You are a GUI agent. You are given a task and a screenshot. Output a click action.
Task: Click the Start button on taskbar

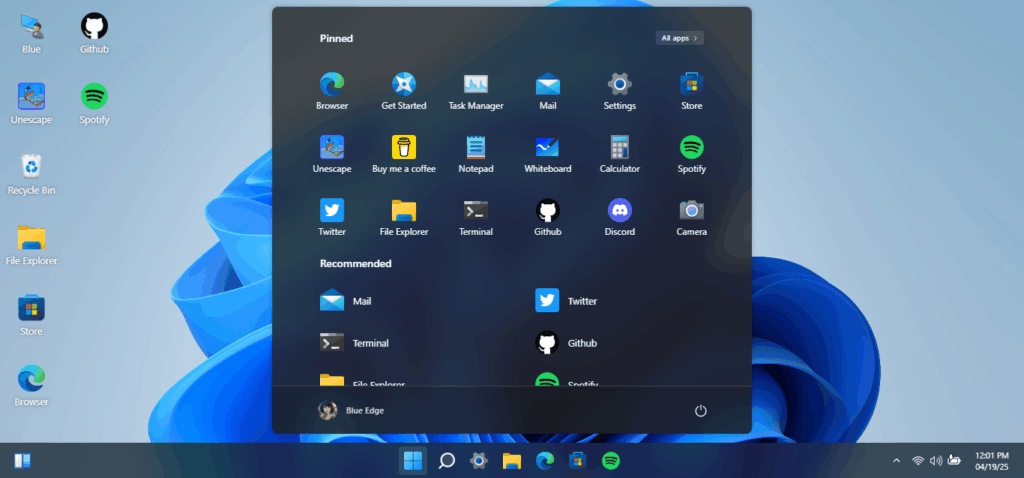pos(413,461)
